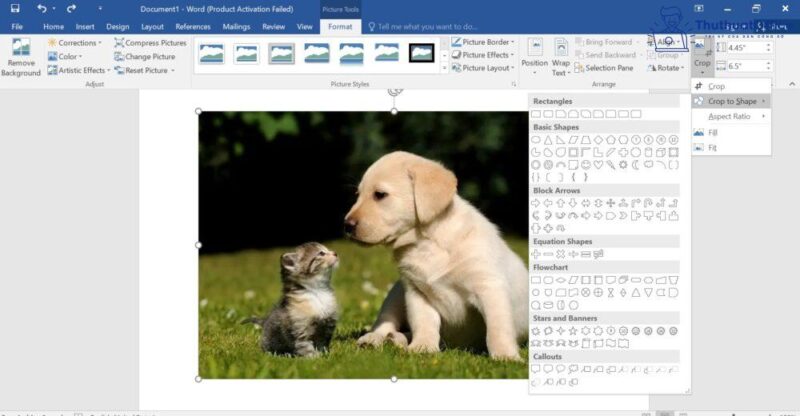The width and height of the screenshot is (800, 416).
Task: Open the Picture Layout dropdown
Action: coord(483,68)
